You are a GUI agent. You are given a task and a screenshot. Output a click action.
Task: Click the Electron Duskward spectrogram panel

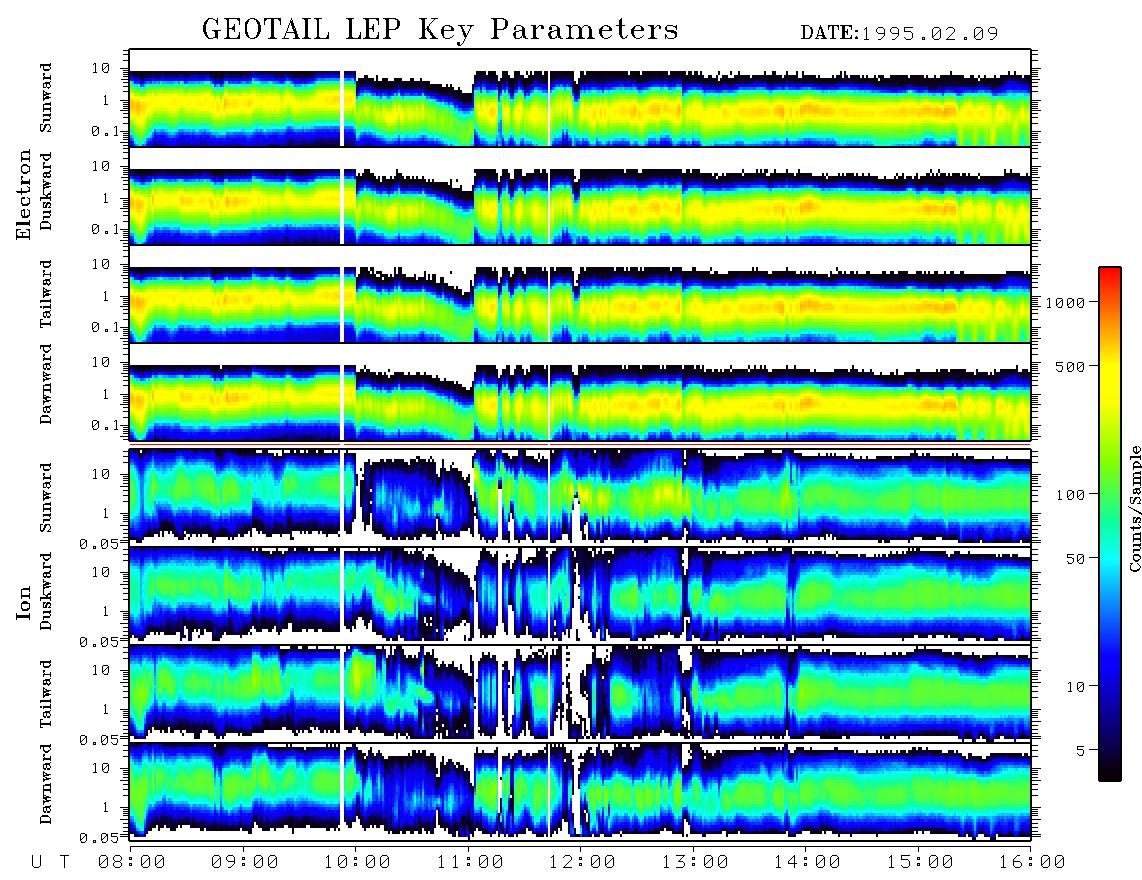pos(580,196)
